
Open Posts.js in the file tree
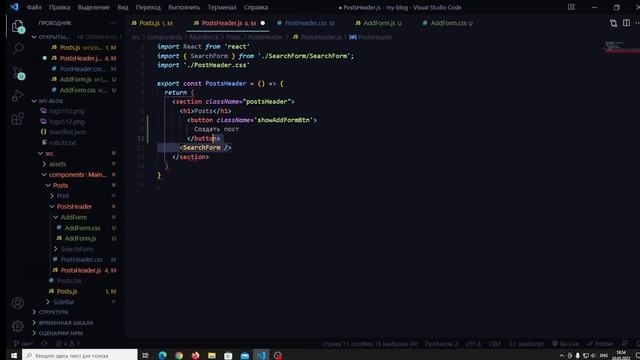click(x=67, y=291)
